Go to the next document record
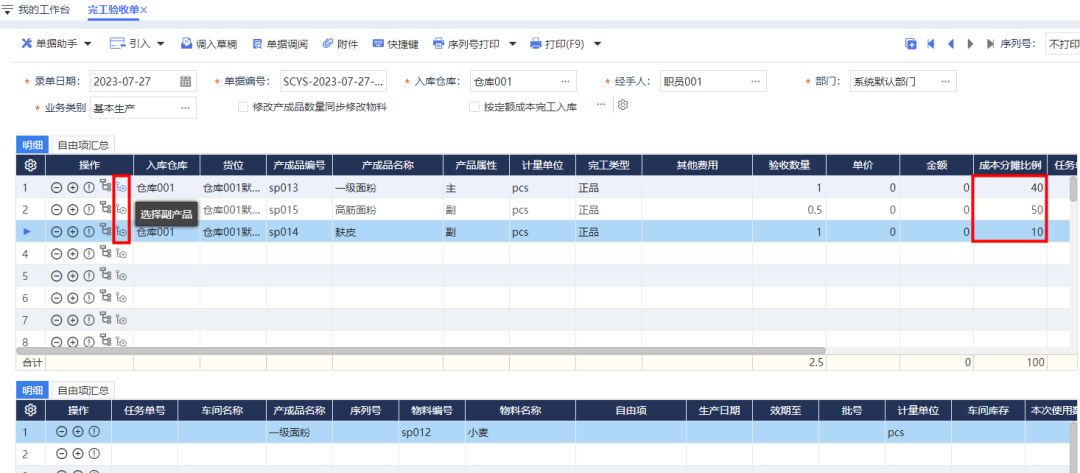 click(970, 43)
